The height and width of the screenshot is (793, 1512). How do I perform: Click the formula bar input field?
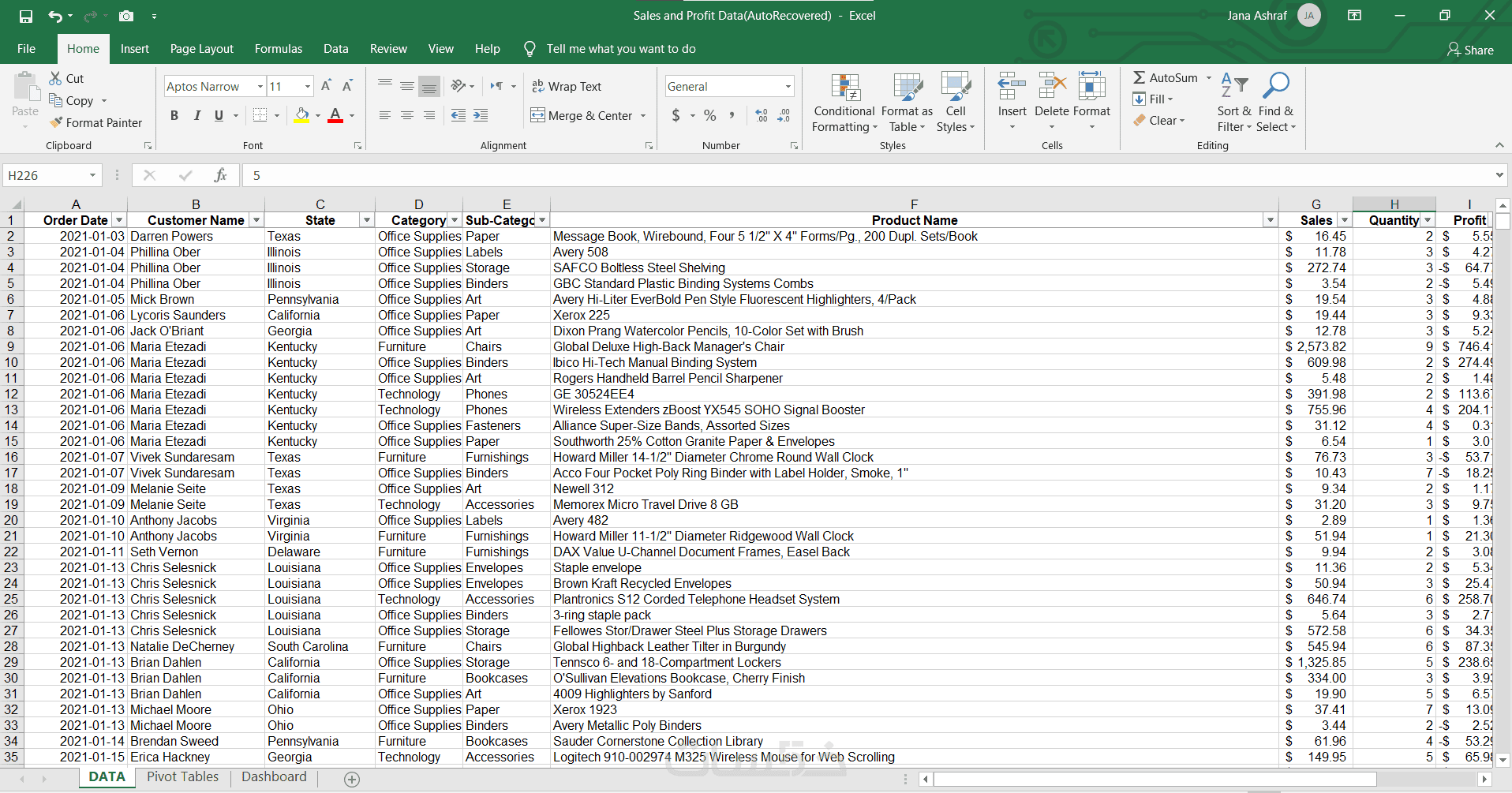click(x=866, y=175)
